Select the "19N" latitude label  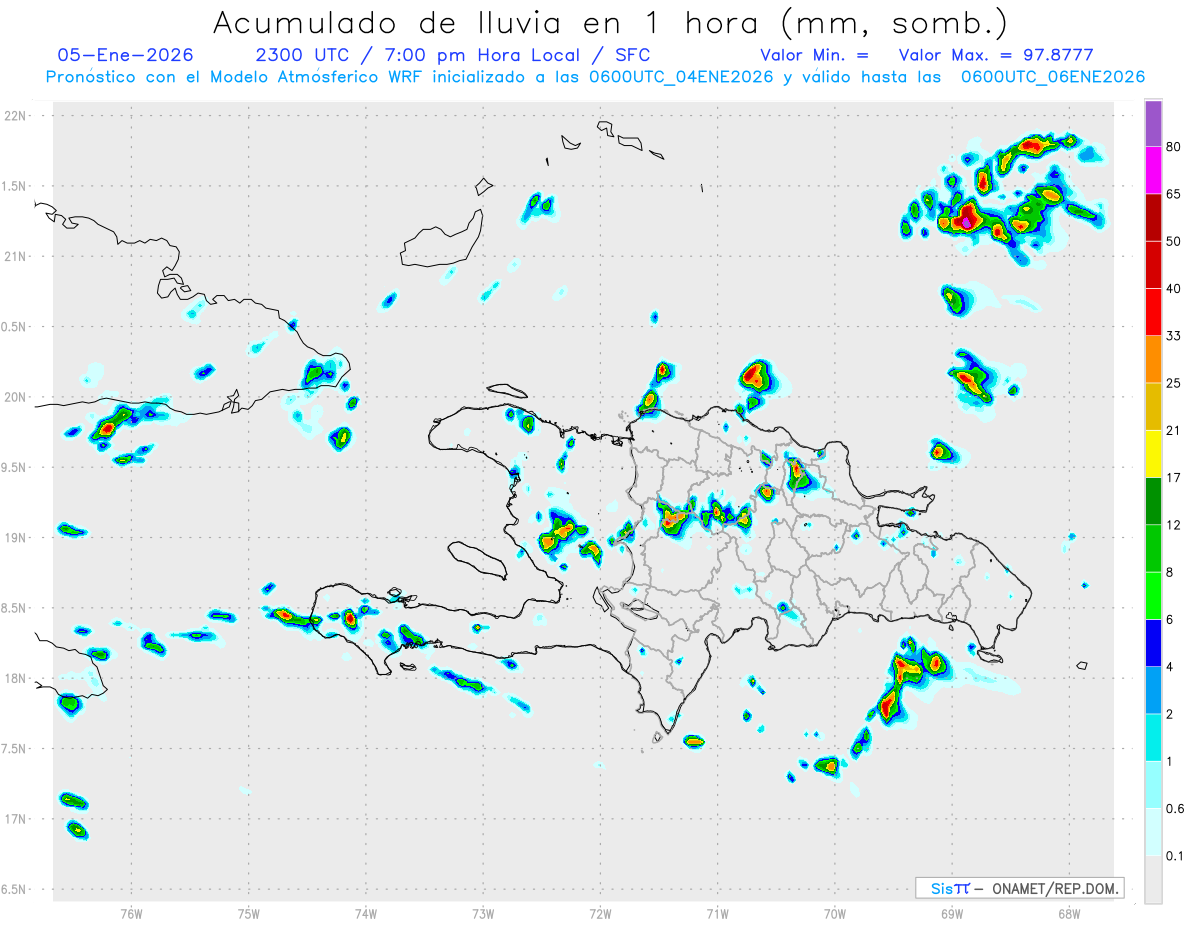pyautogui.click(x=16, y=538)
